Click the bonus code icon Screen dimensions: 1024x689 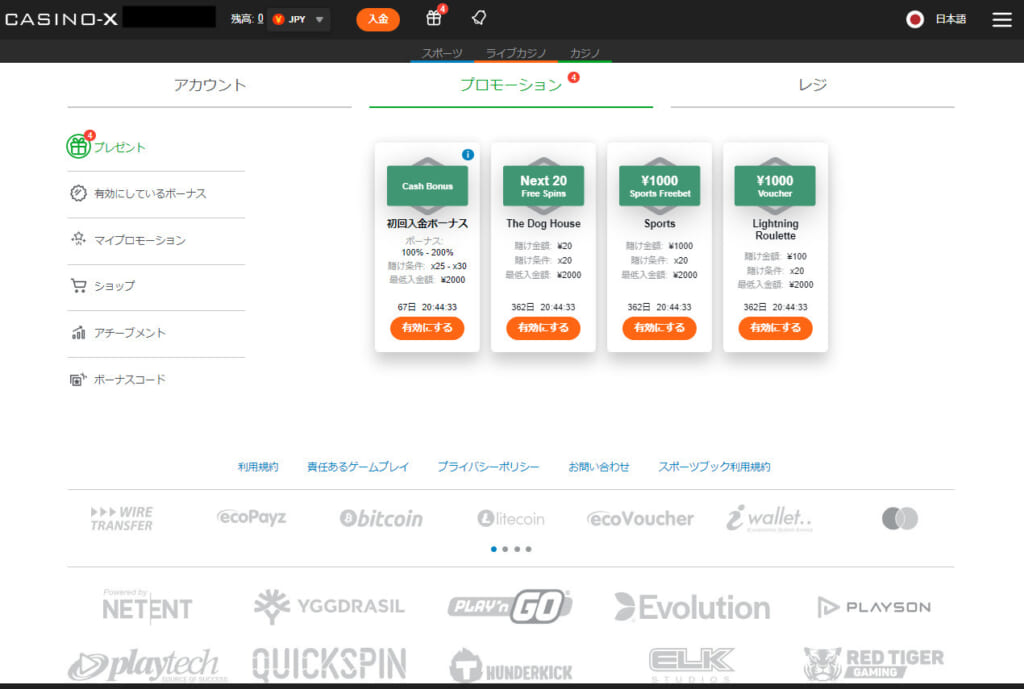[x=78, y=379]
